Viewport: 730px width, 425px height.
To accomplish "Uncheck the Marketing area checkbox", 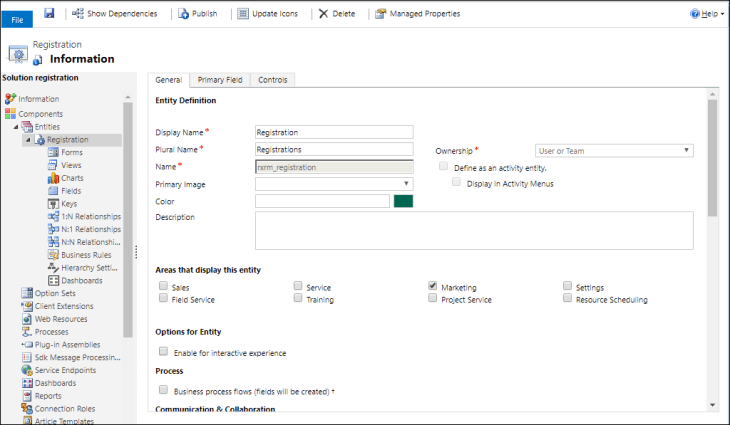I will 433,286.
